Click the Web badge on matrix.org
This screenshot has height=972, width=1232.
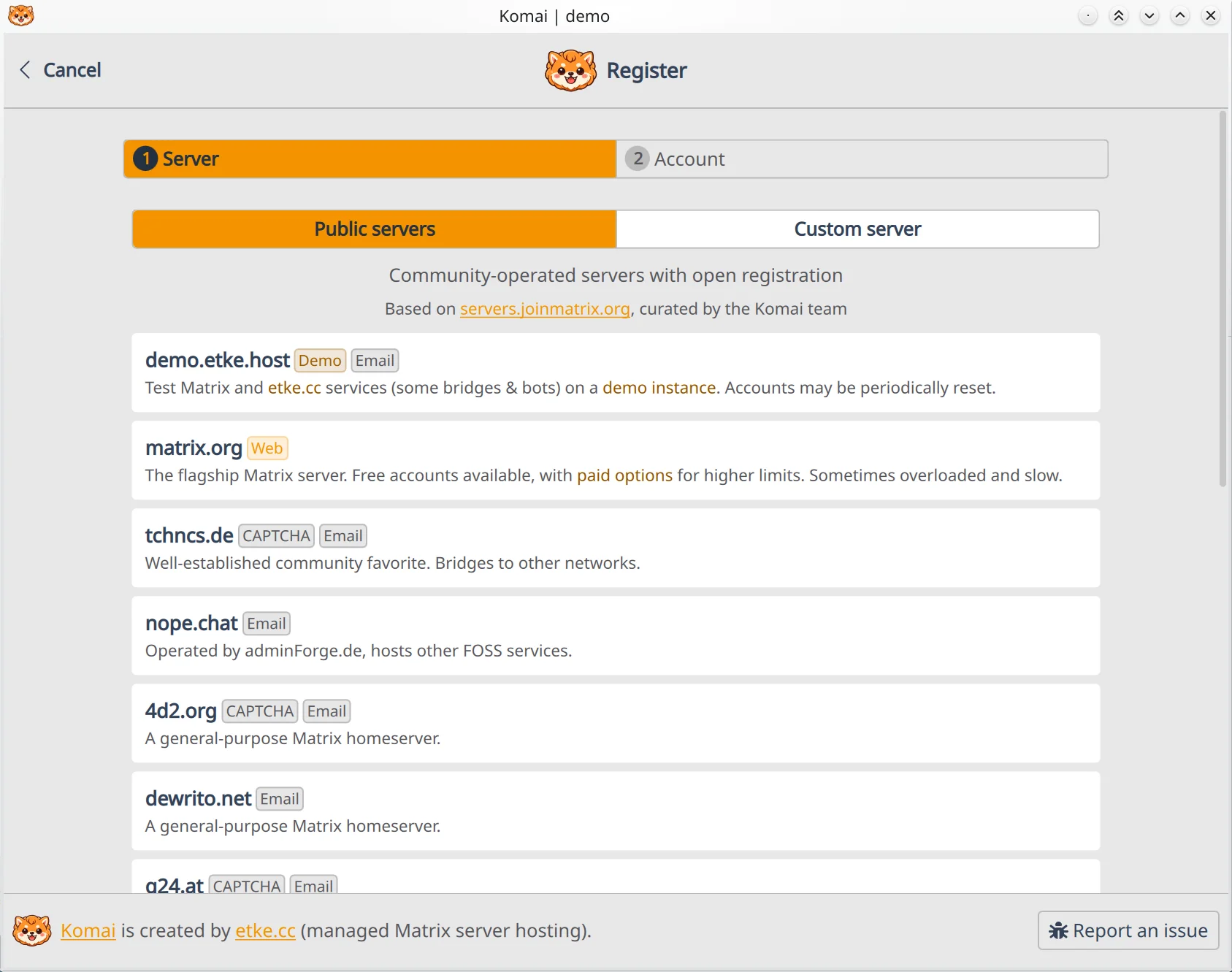[x=267, y=448]
